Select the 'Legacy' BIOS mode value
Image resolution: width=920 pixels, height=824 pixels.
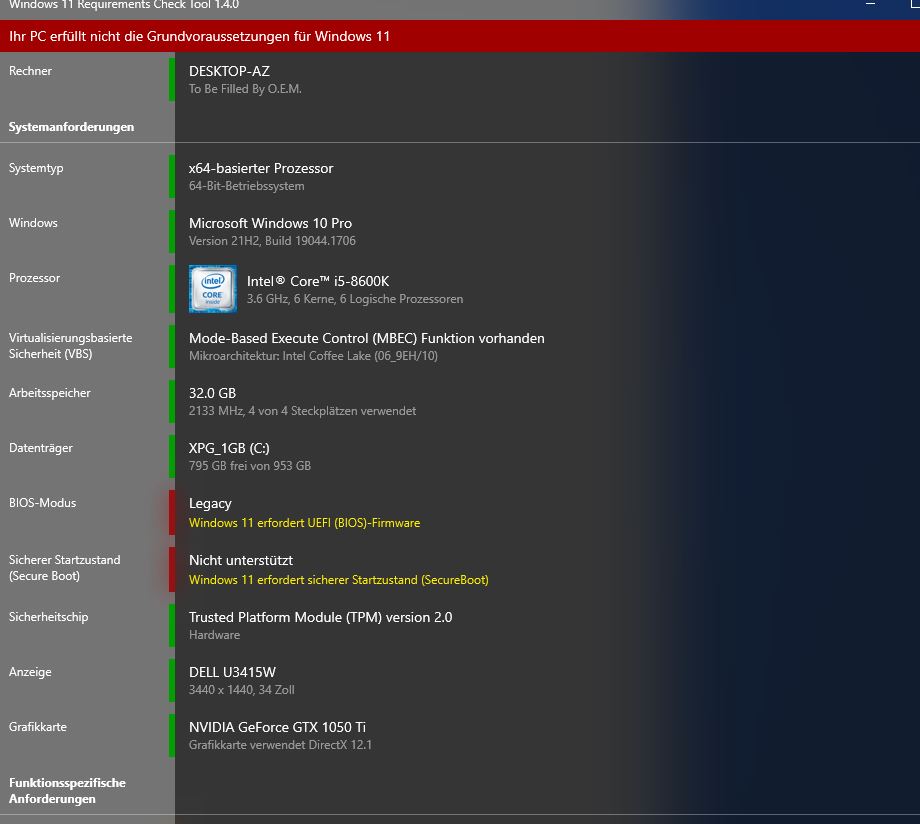click(x=210, y=504)
